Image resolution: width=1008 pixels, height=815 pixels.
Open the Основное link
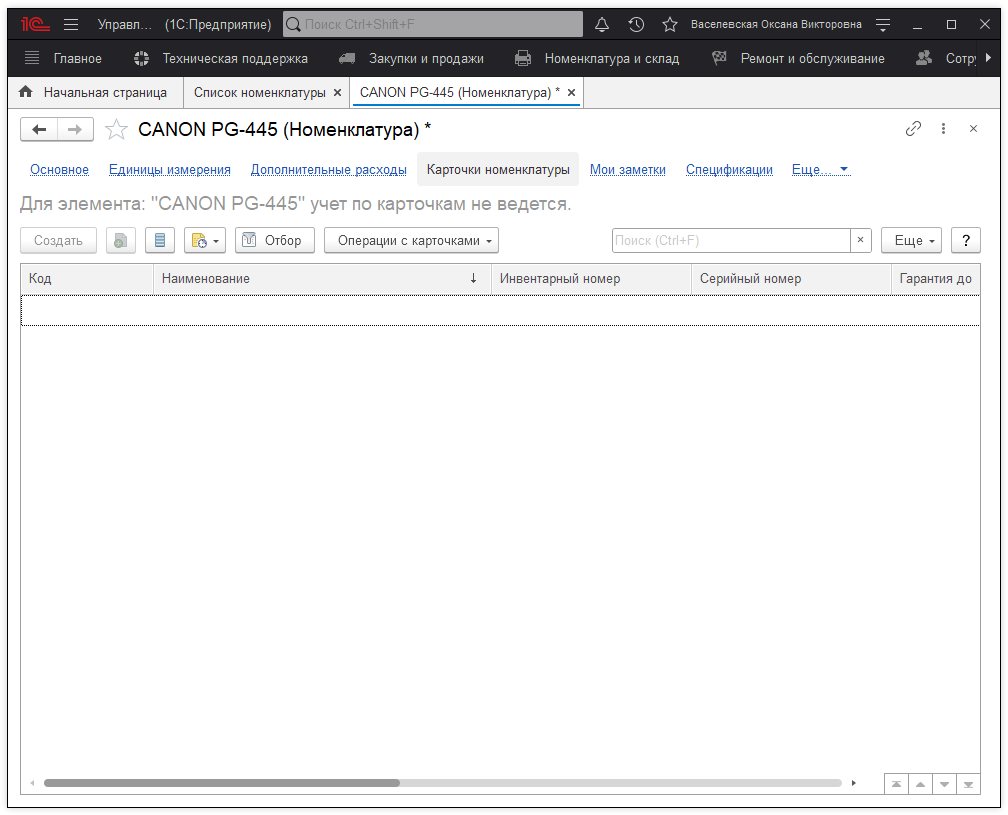click(x=59, y=170)
